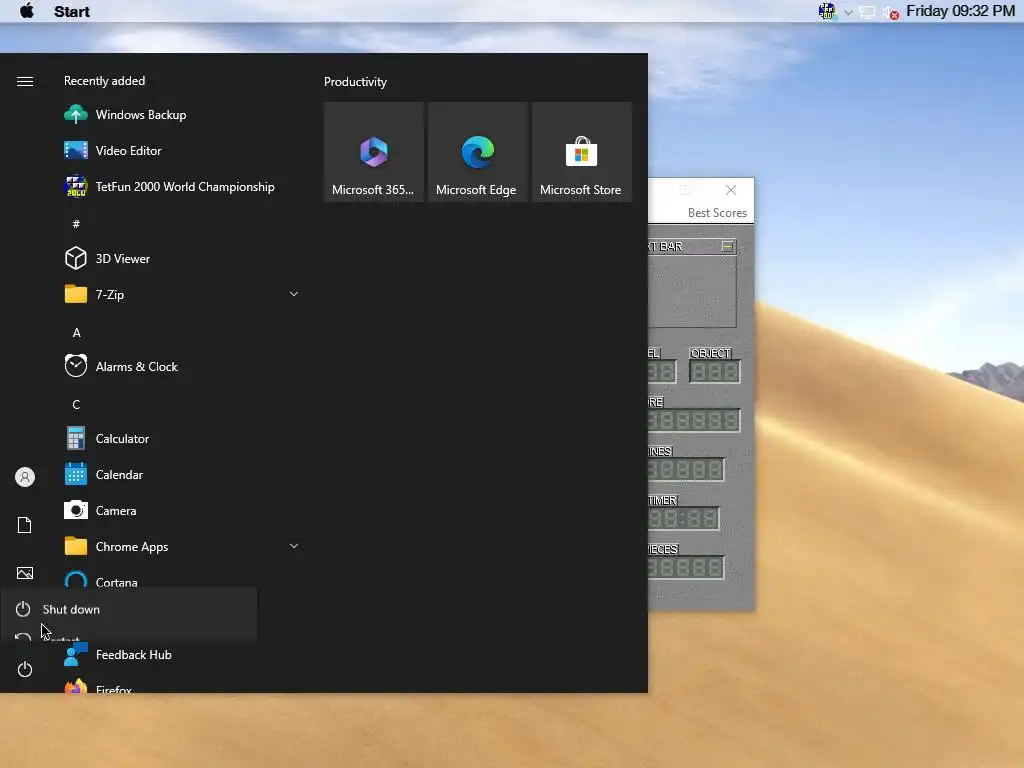Click the A letter header
The image size is (1024, 768).
76,333
